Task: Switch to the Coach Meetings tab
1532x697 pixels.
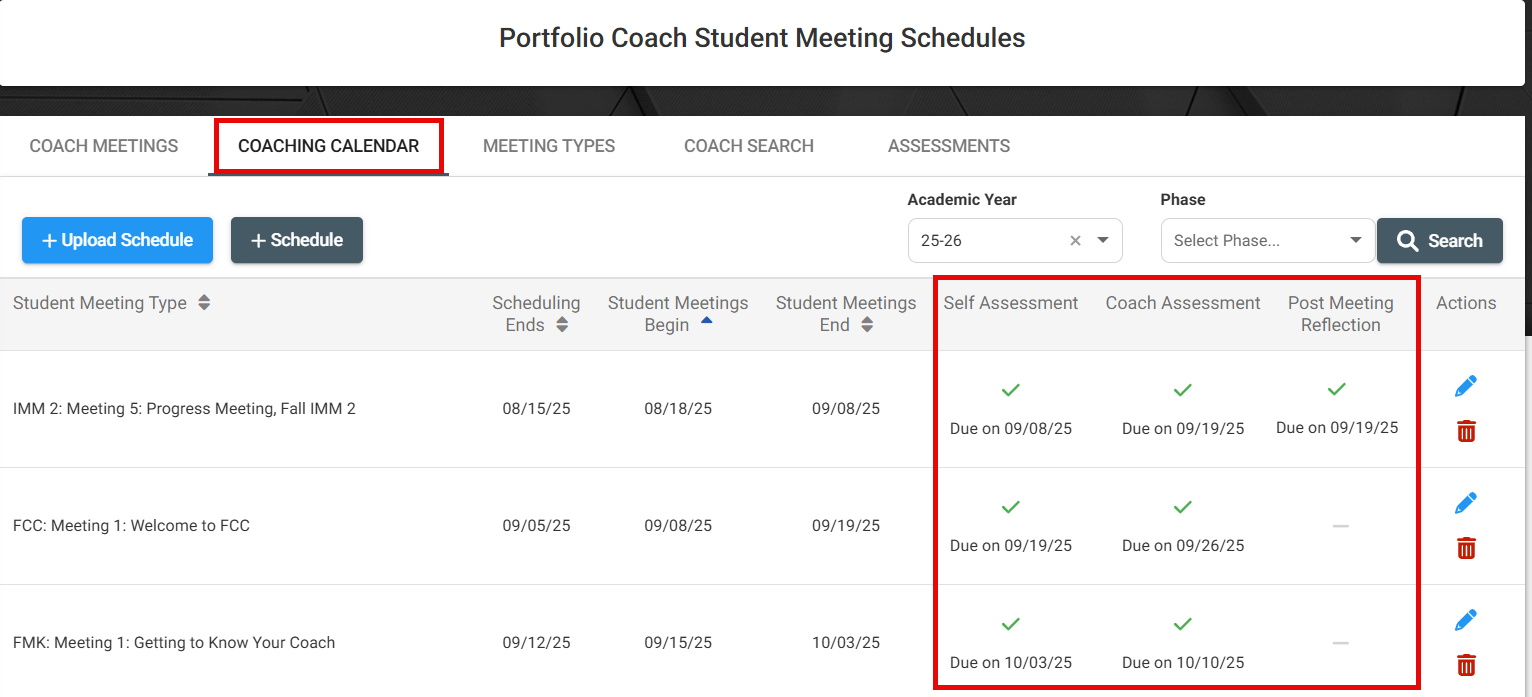Action: click(x=104, y=146)
